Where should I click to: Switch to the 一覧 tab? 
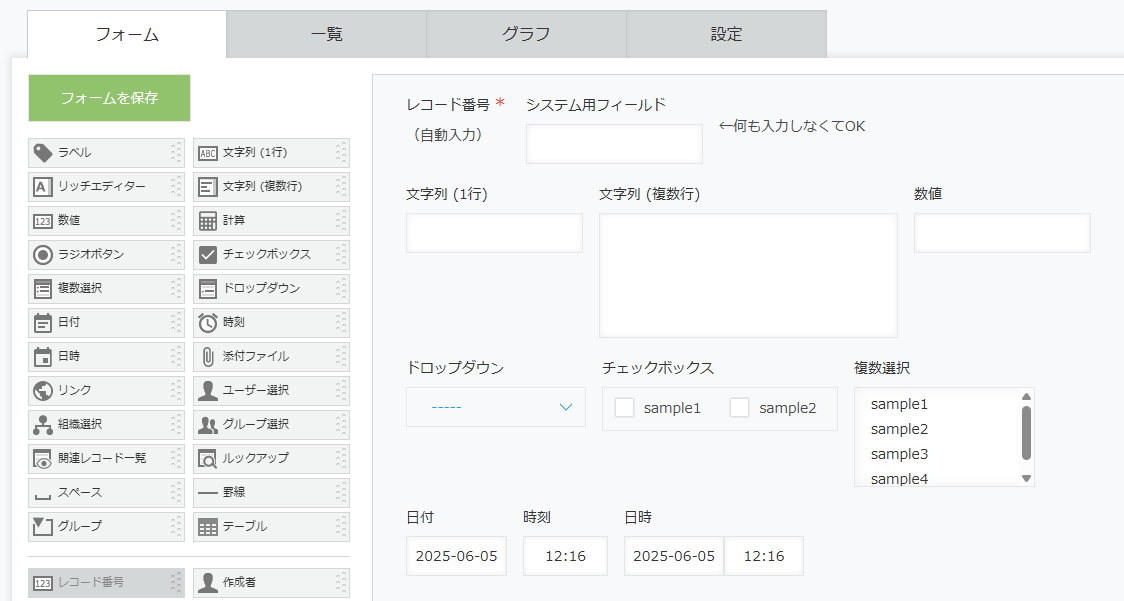tap(327, 34)
